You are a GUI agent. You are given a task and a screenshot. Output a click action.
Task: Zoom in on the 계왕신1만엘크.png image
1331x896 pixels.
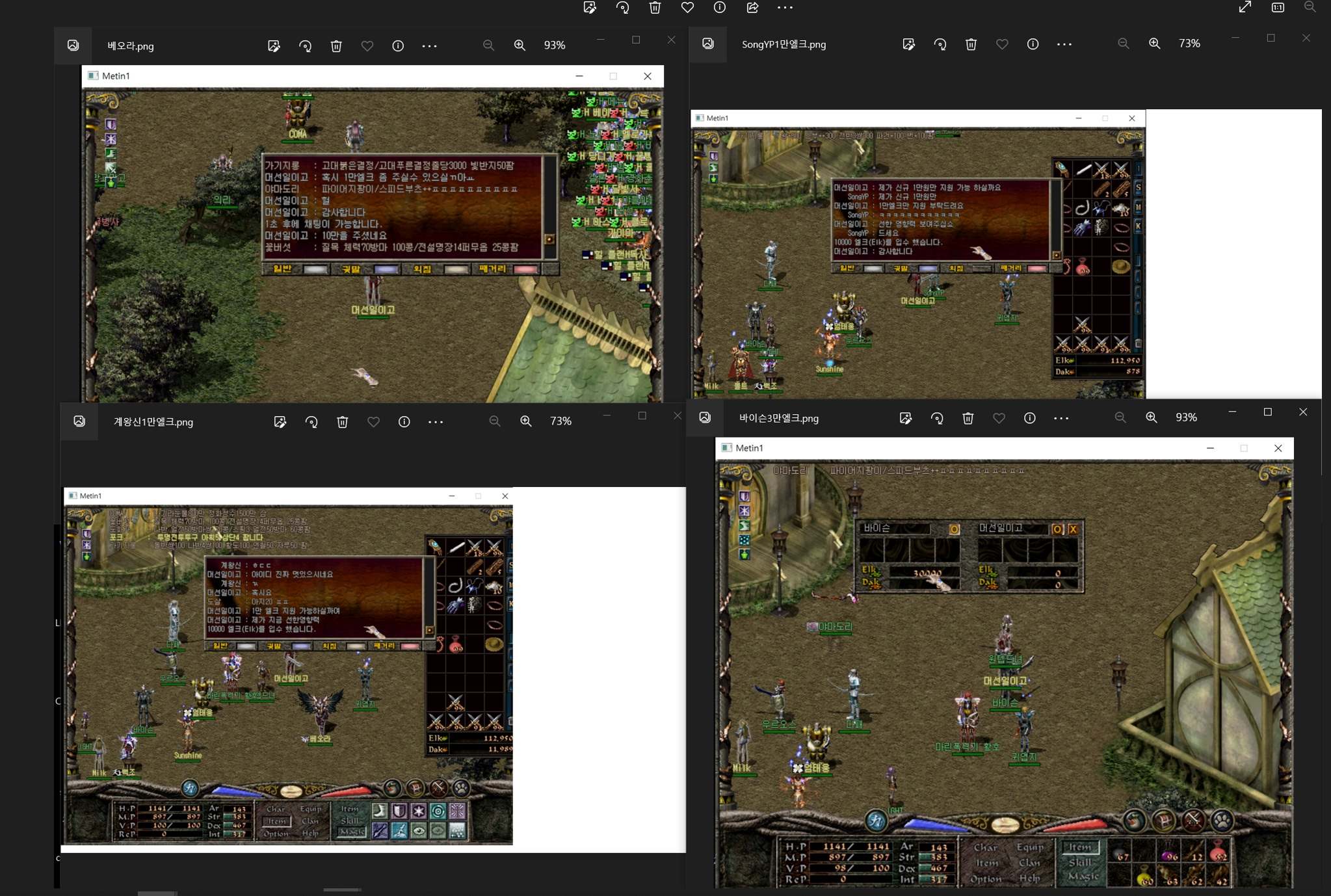(526, 421)
